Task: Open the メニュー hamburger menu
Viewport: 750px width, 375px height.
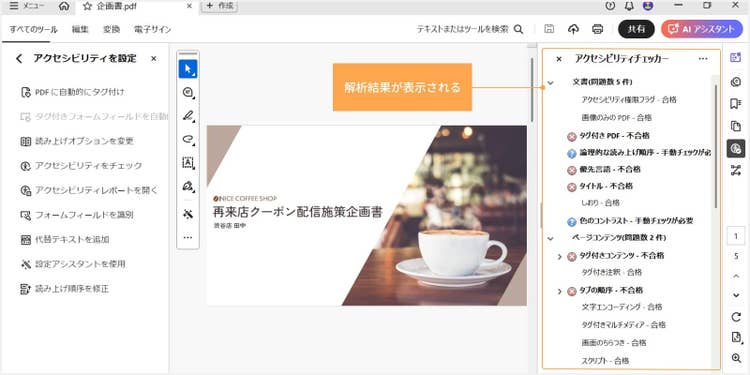Action: tap(27, 6)
